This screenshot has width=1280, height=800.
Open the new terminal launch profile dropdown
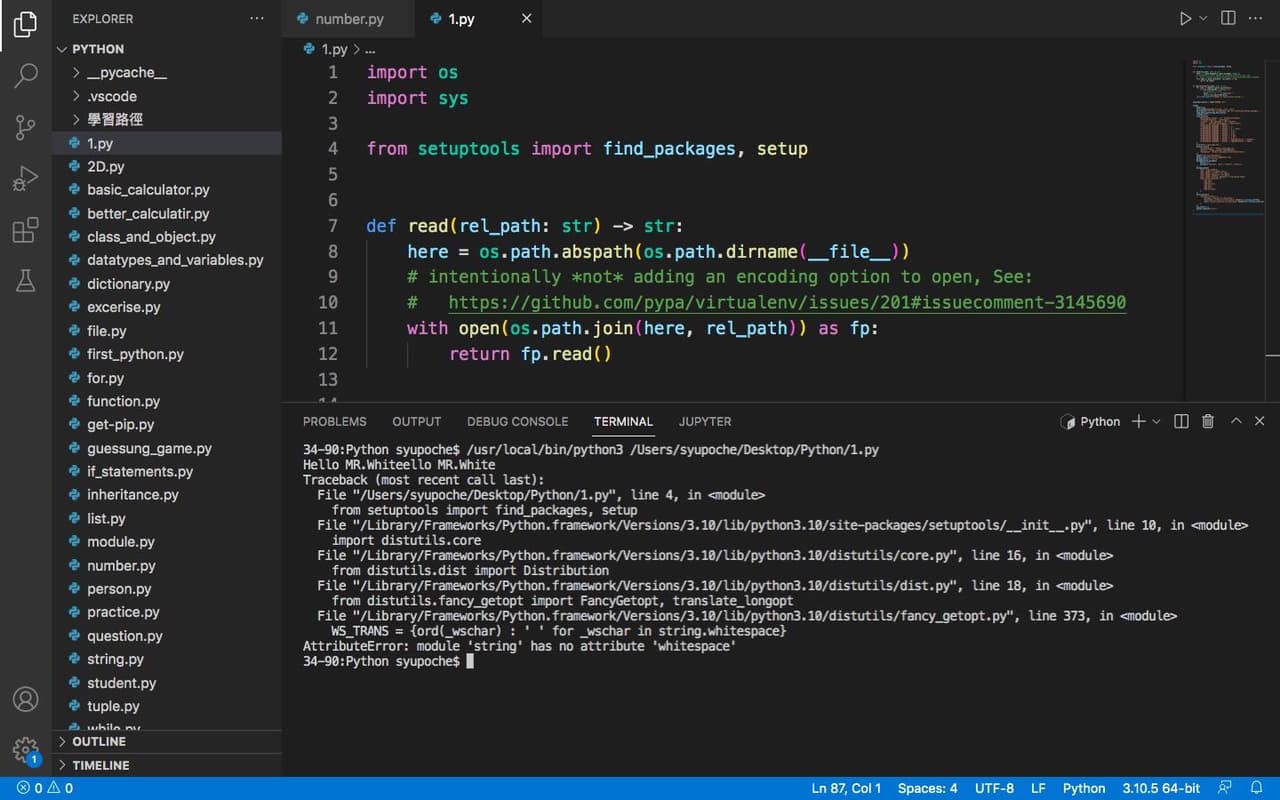(1157, 422)
